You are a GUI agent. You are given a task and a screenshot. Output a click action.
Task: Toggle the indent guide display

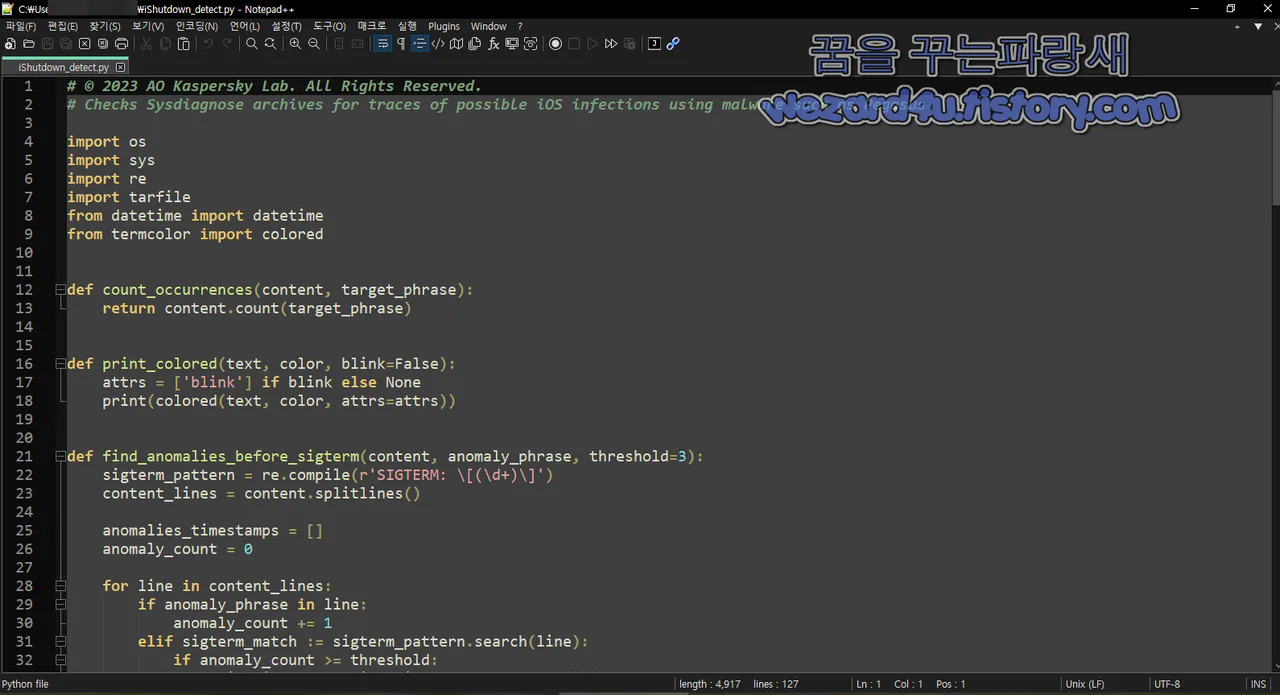tap(420, 43)
